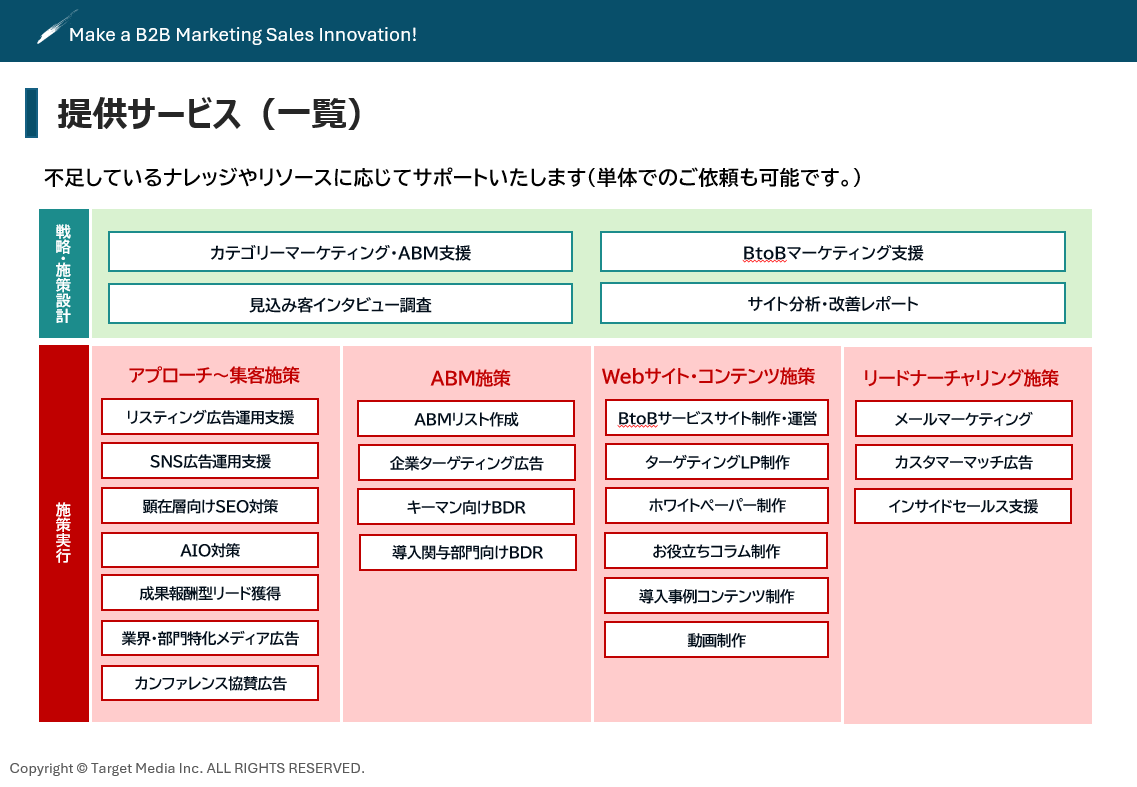Click メールマーケティング
1137x787 pixels.
963,418
